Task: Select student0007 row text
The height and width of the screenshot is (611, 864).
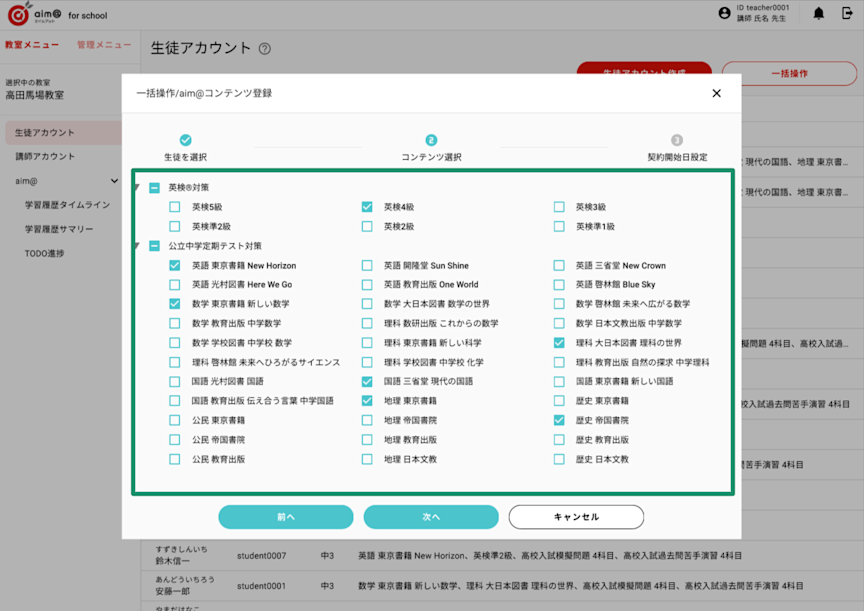Action: [x=262, y=555]
